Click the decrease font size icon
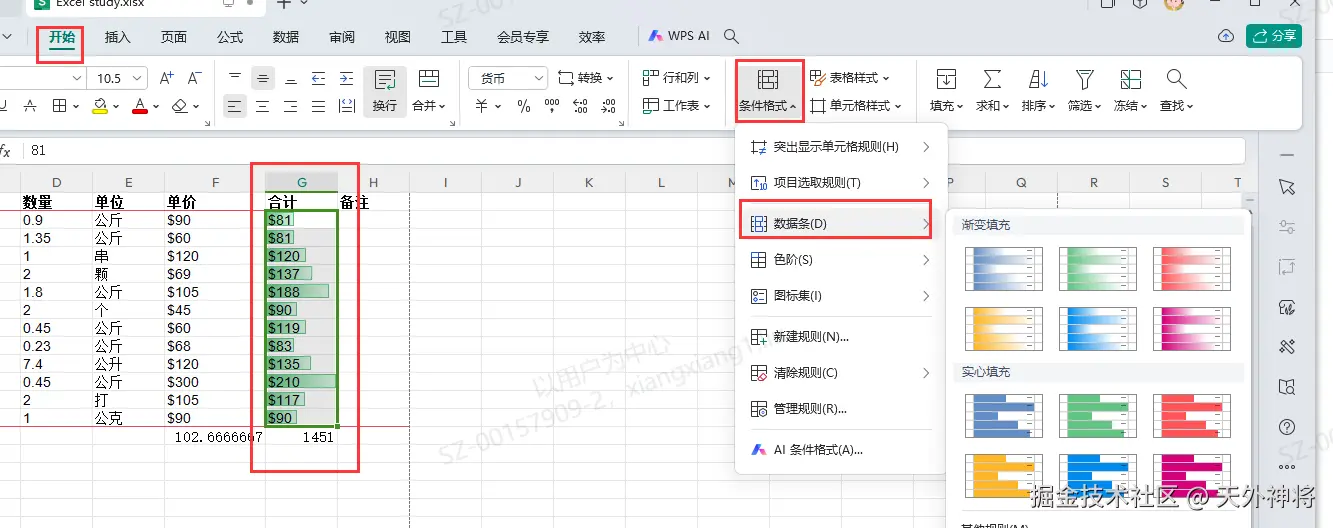 tap(195, 78)
